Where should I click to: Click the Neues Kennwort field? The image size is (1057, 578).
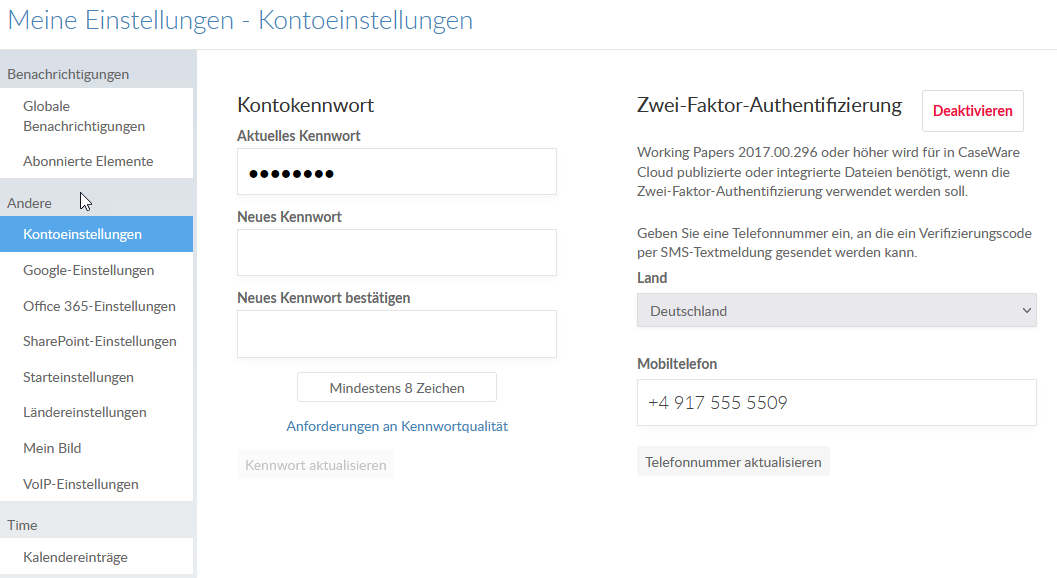[396, 253]
